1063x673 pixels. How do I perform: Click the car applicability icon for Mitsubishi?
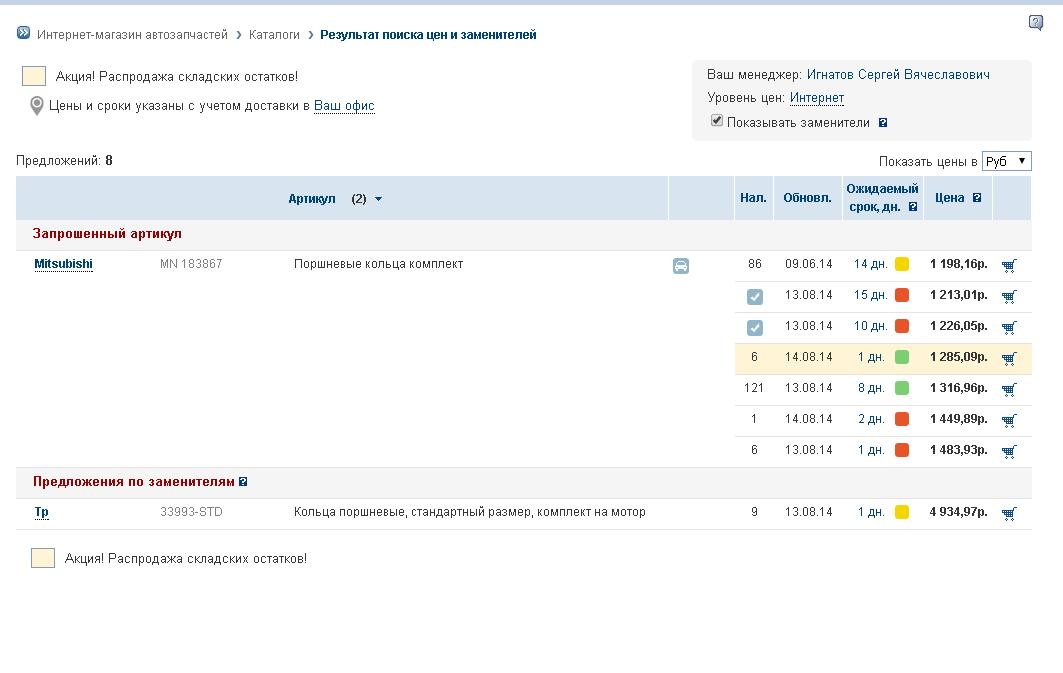coord(680,265)
